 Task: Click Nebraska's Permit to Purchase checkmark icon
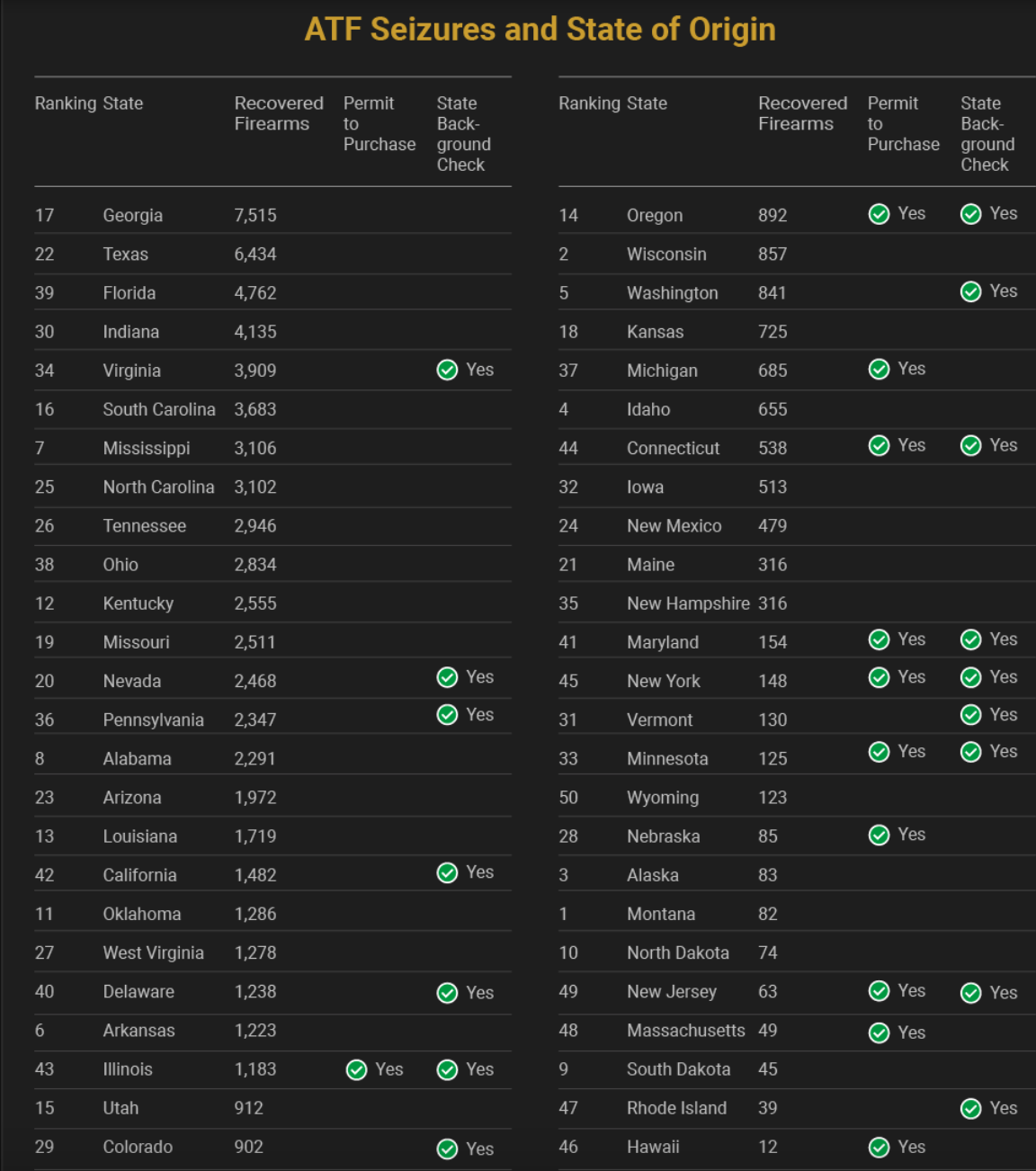coord(879,836)
